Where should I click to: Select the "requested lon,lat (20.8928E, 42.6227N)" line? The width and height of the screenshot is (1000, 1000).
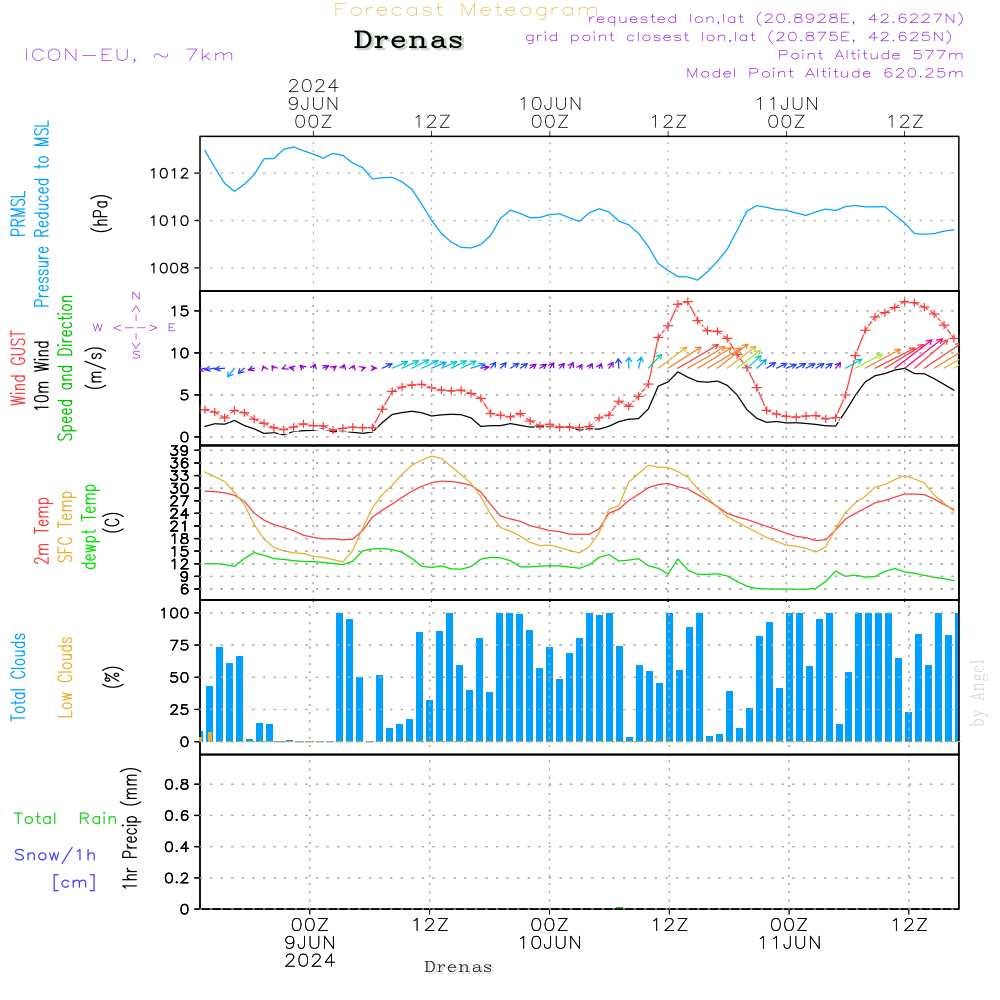[x=776, y=18]
